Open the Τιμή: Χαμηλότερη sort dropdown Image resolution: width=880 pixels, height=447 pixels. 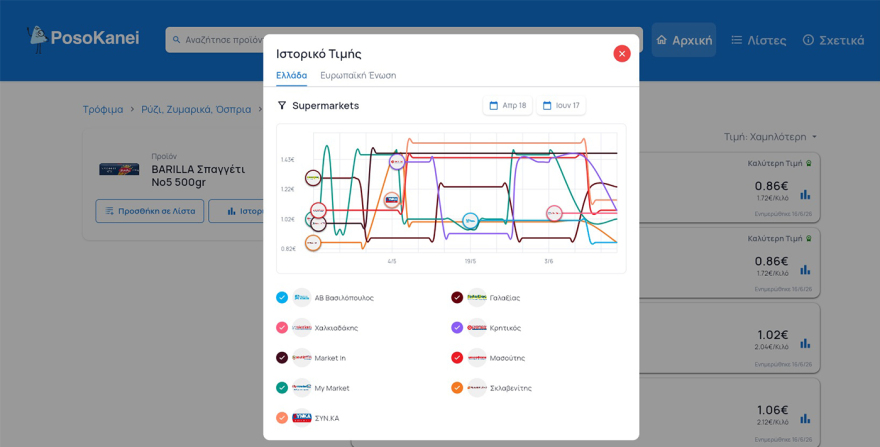[x=770, y=137]
